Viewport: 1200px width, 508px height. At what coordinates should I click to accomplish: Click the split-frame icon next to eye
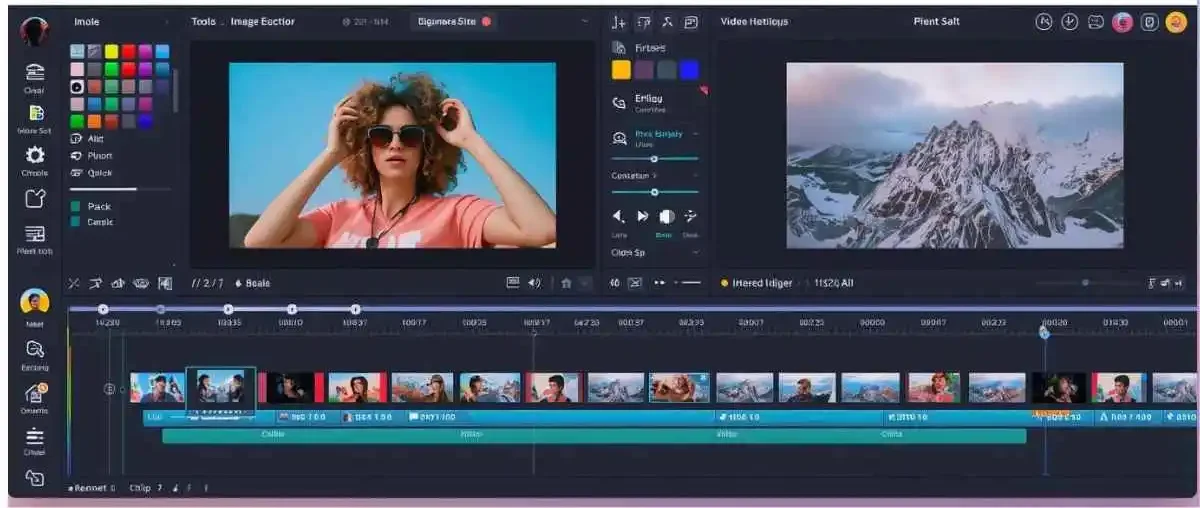point(165,284)
